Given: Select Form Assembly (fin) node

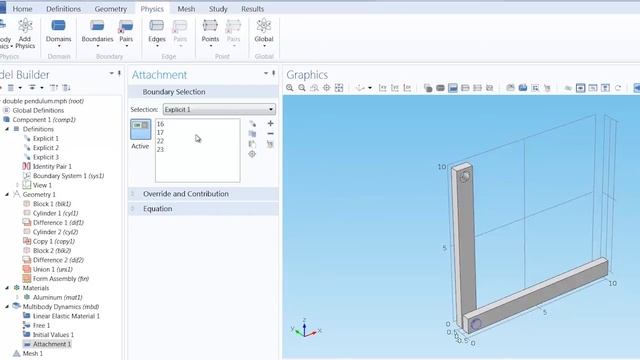Looking at the screenshot, I should (x=61, y=279).
